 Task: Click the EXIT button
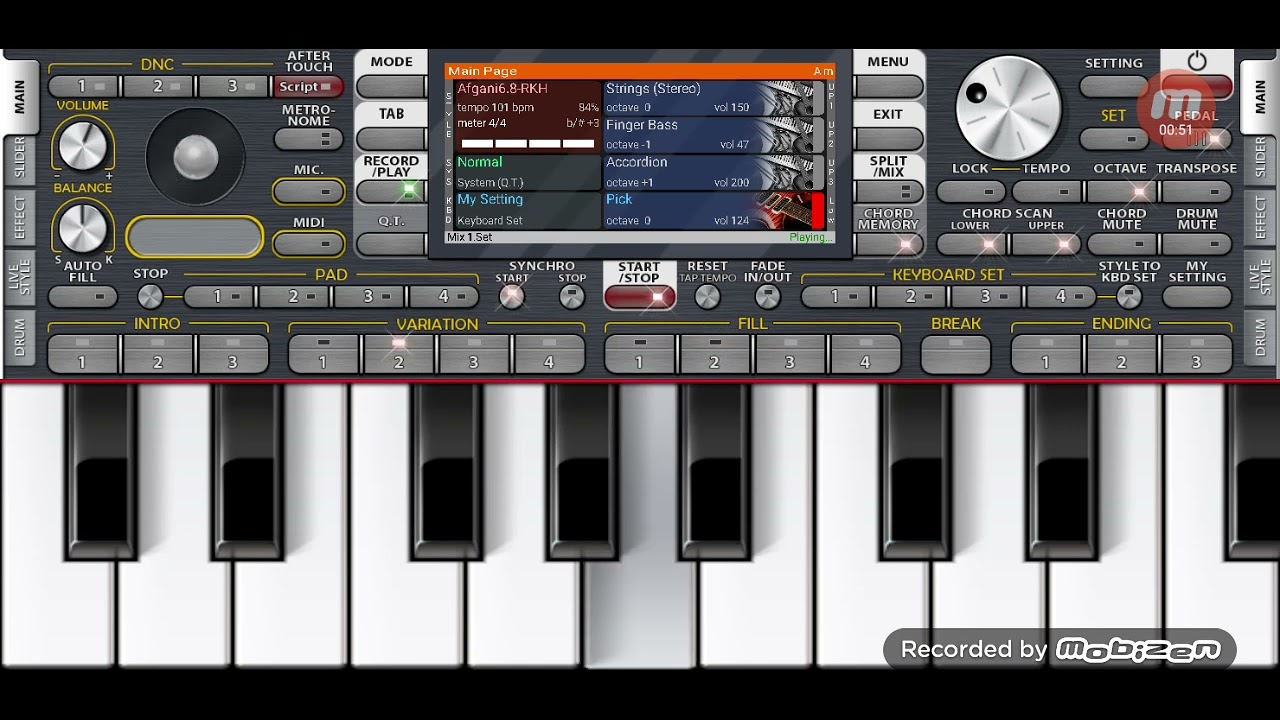[888, 139]
